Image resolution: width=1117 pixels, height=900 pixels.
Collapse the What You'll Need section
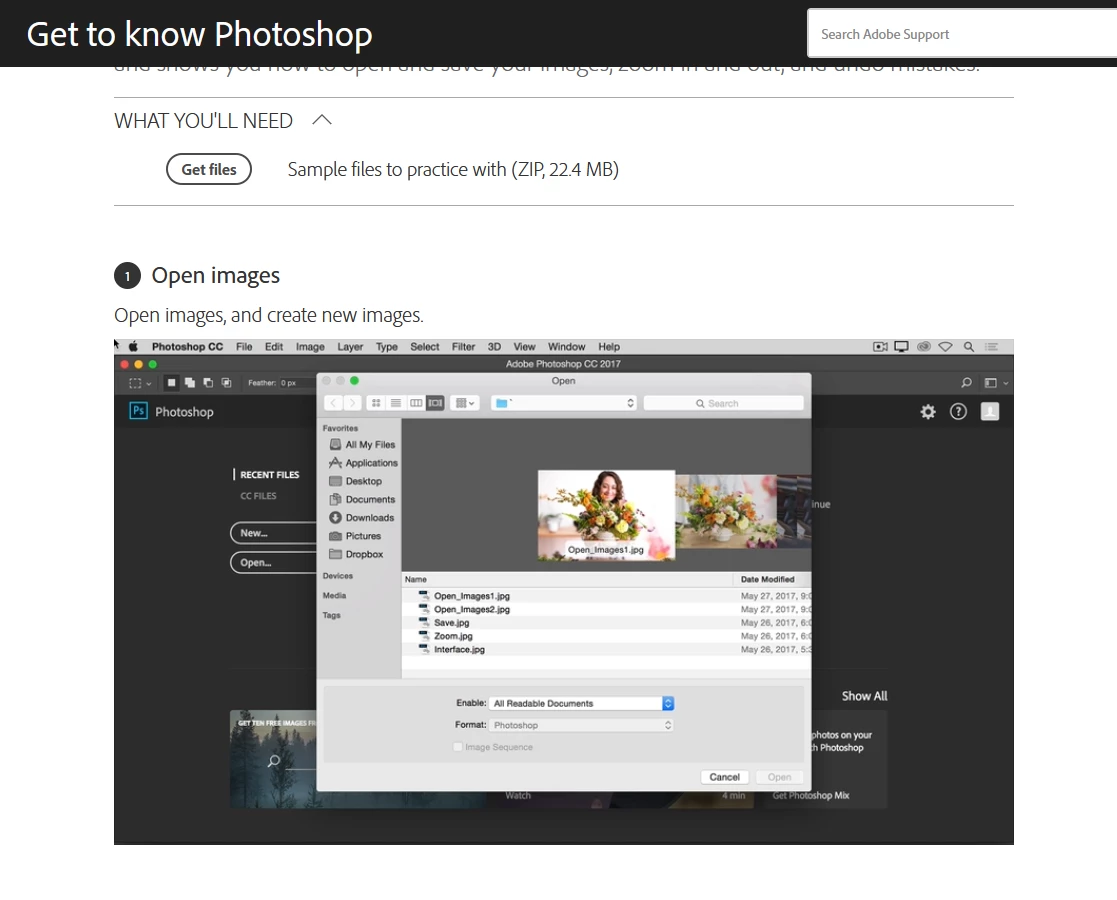pyautogui.click(x=322, y=120)
